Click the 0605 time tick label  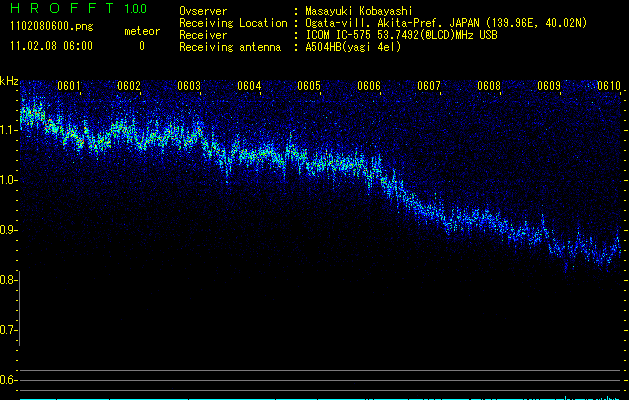[309, 86]
